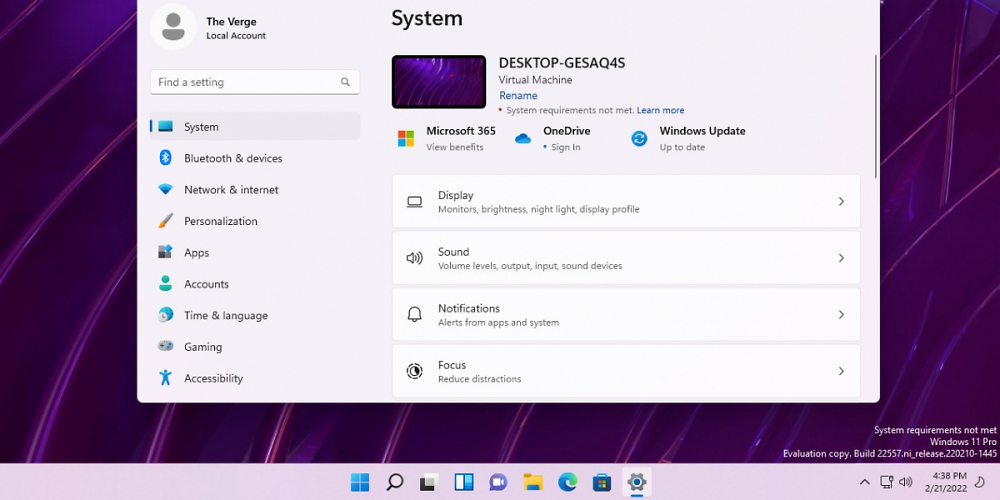This screenshot has width=1000, height=500.
Task: Navigate to Apps settings
Action: [255, 253]
